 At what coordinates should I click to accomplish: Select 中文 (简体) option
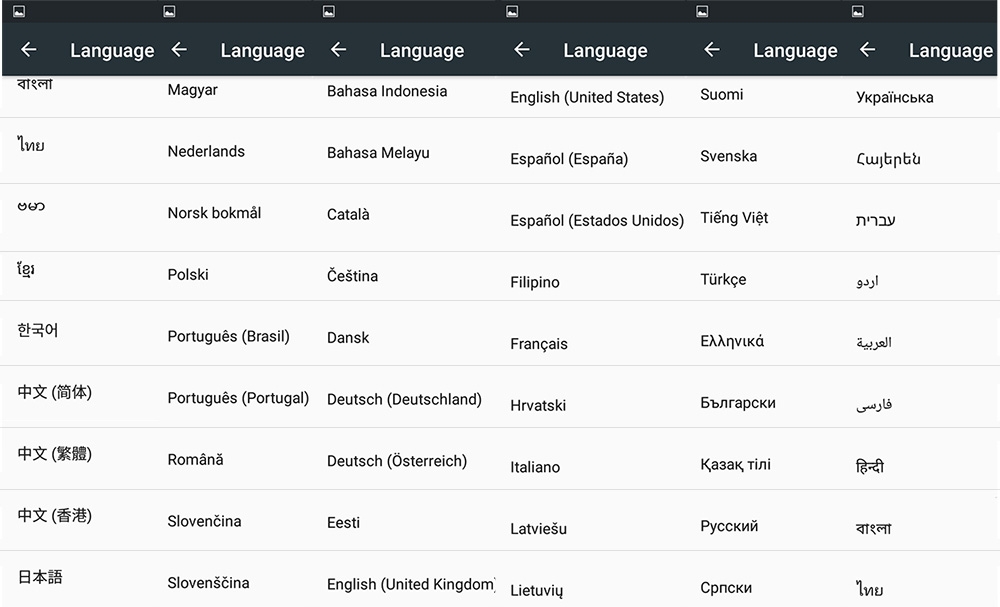click(x=54, y=393)
